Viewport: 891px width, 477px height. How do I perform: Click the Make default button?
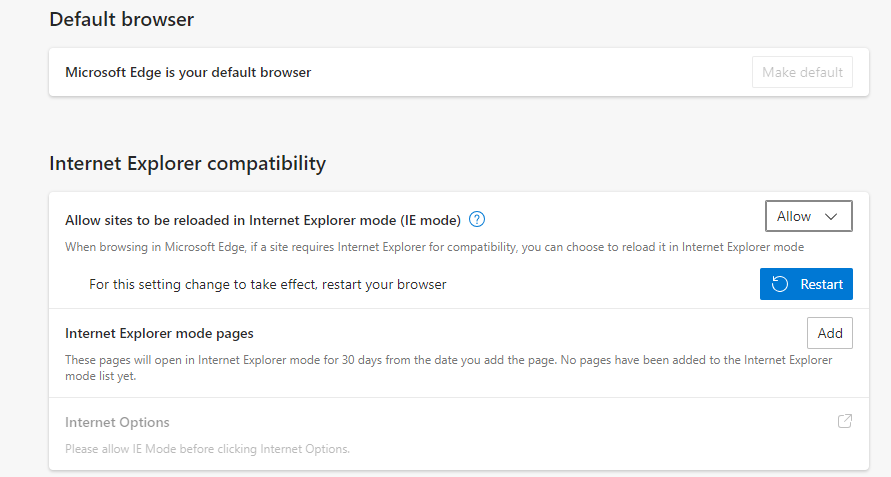[802, 72]
